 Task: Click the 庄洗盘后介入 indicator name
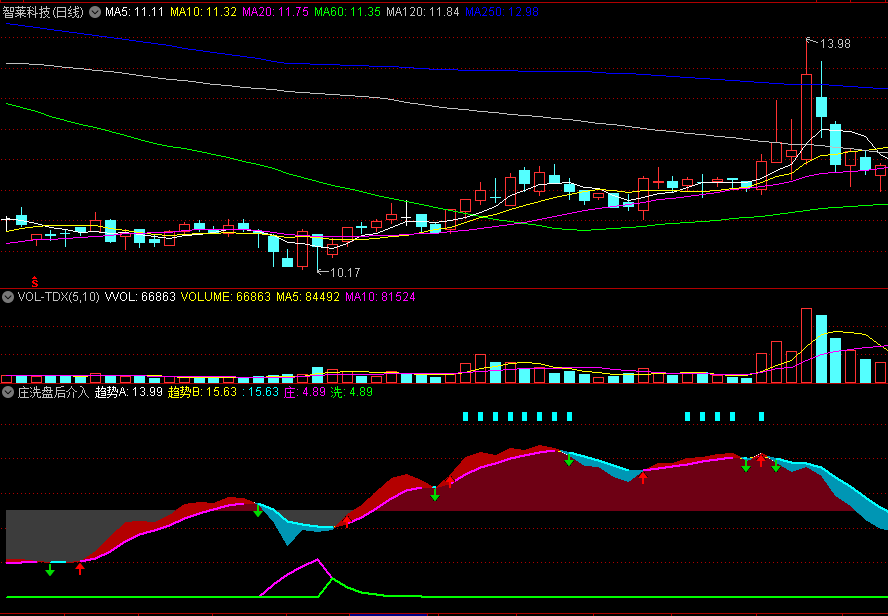tap(53, 392)
